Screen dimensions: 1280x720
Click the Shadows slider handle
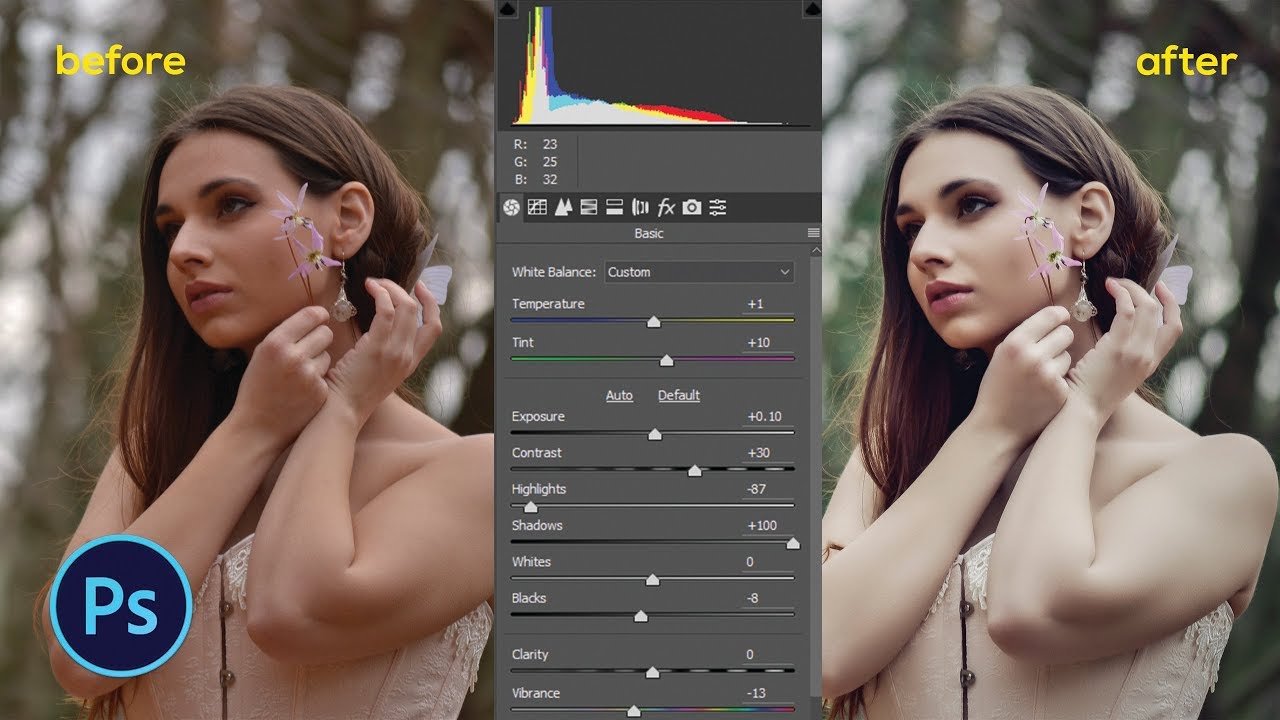793,543
